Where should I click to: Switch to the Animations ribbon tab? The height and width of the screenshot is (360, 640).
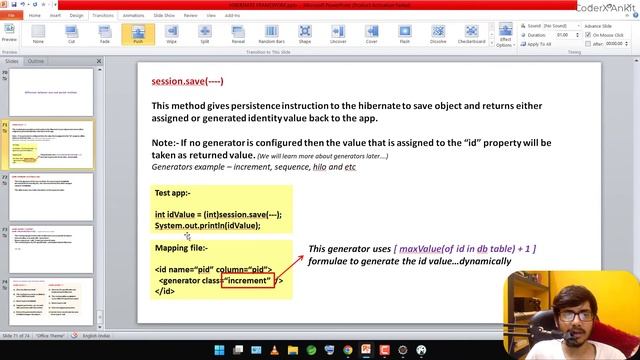133,16
